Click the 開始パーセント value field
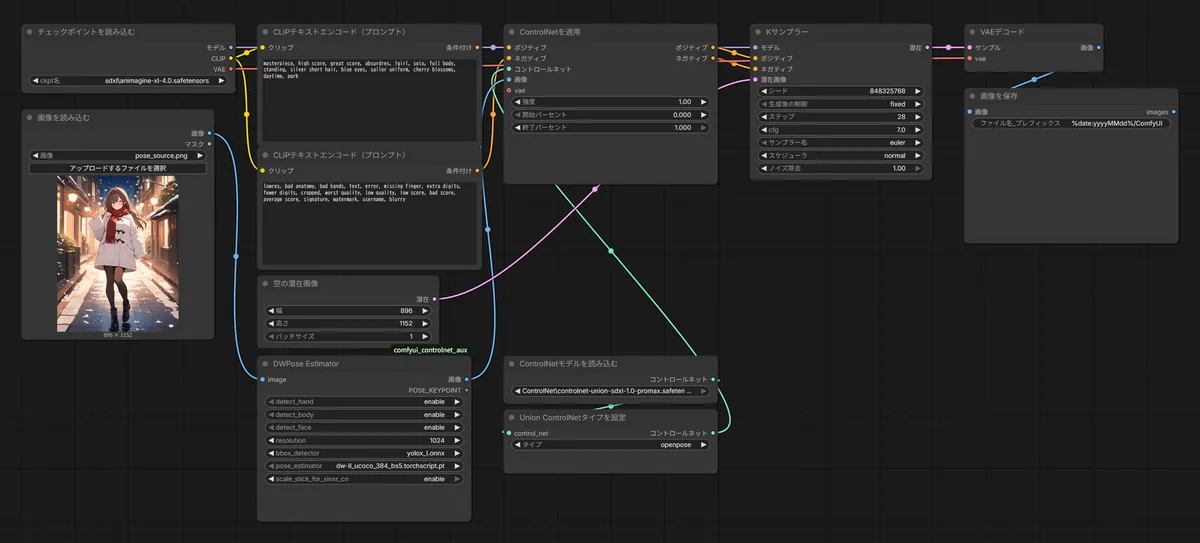This screenshot has height=543, width=1200. pos(610,115)
